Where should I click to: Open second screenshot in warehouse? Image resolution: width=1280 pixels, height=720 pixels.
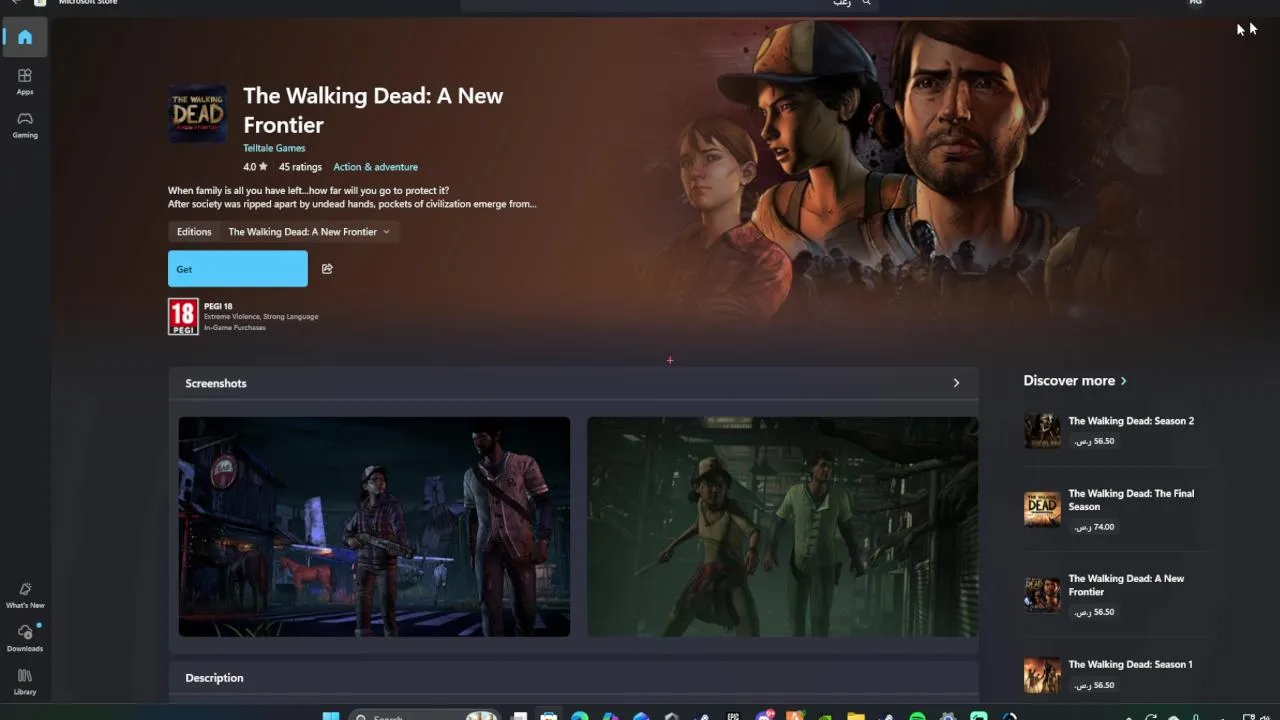pos(782,527)
